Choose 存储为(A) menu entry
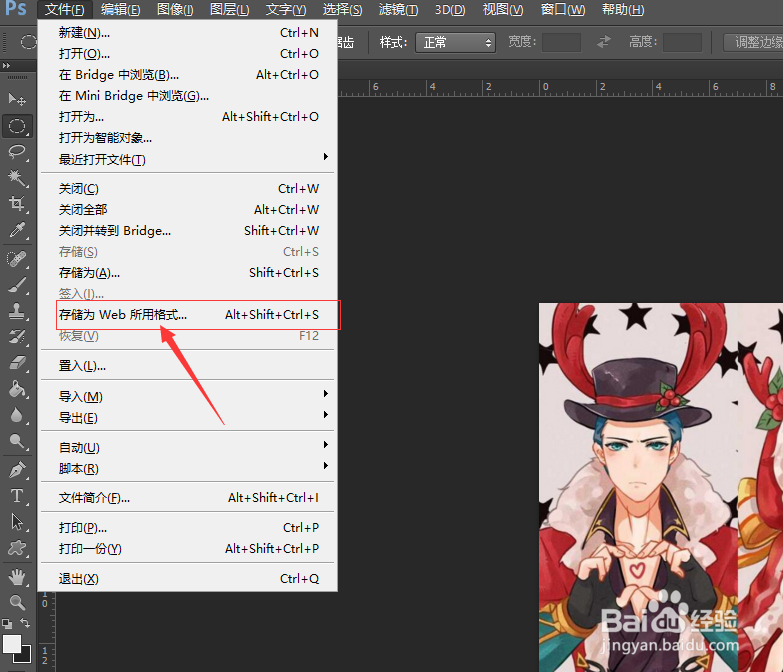 188,273
